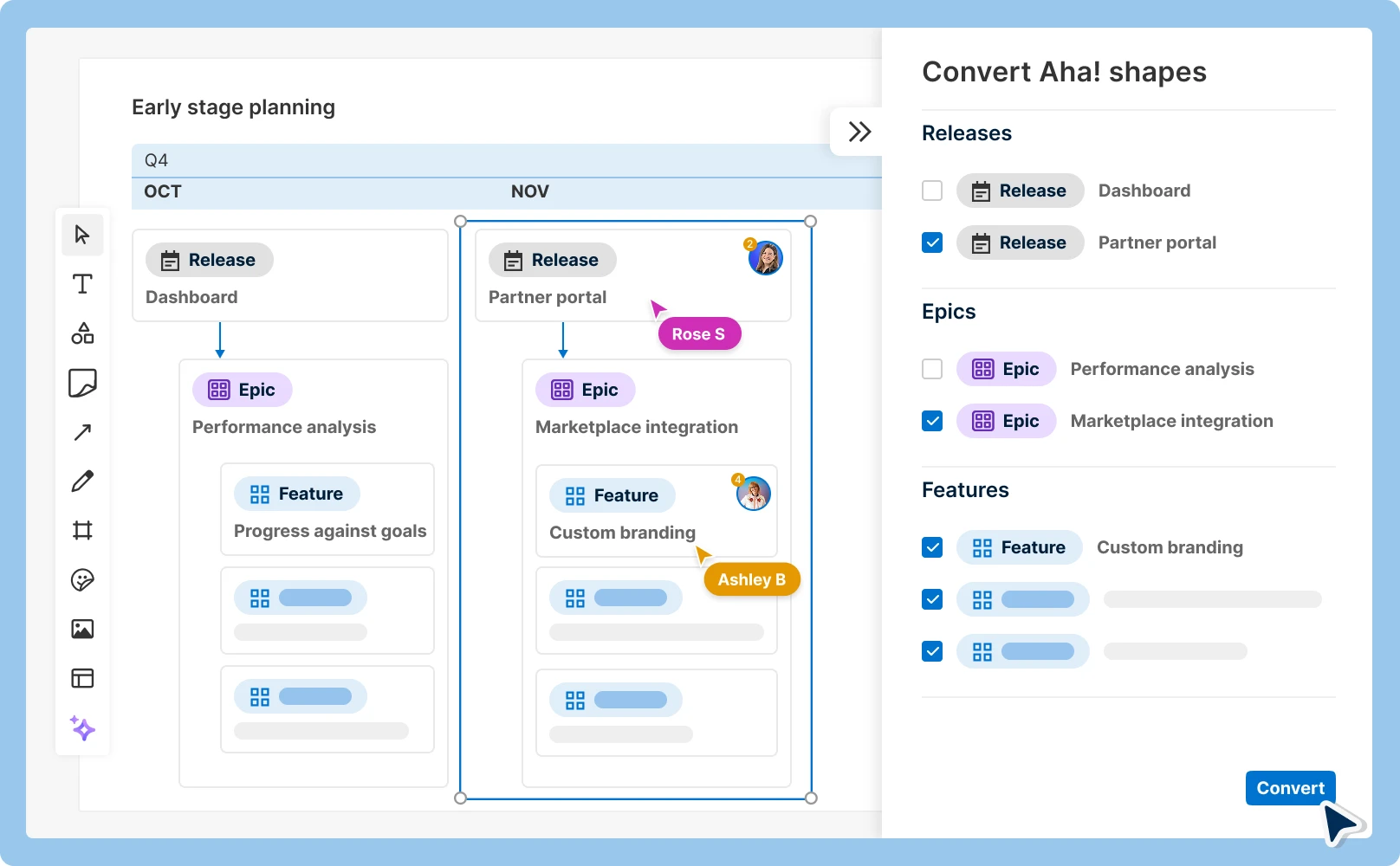
Task: Insert a frame
Action: pos(82,530)
